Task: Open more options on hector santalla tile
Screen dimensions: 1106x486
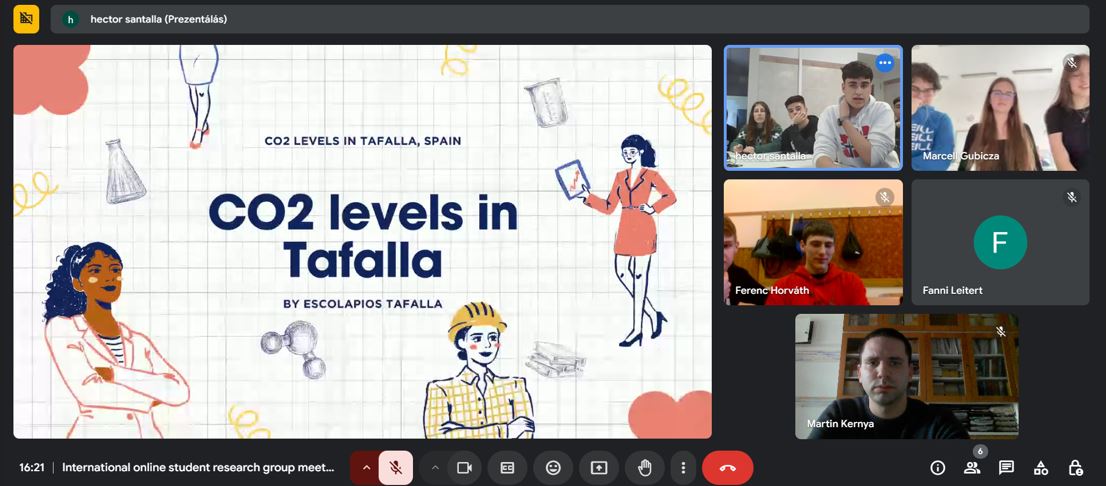Action: click(x=885, y=63)
